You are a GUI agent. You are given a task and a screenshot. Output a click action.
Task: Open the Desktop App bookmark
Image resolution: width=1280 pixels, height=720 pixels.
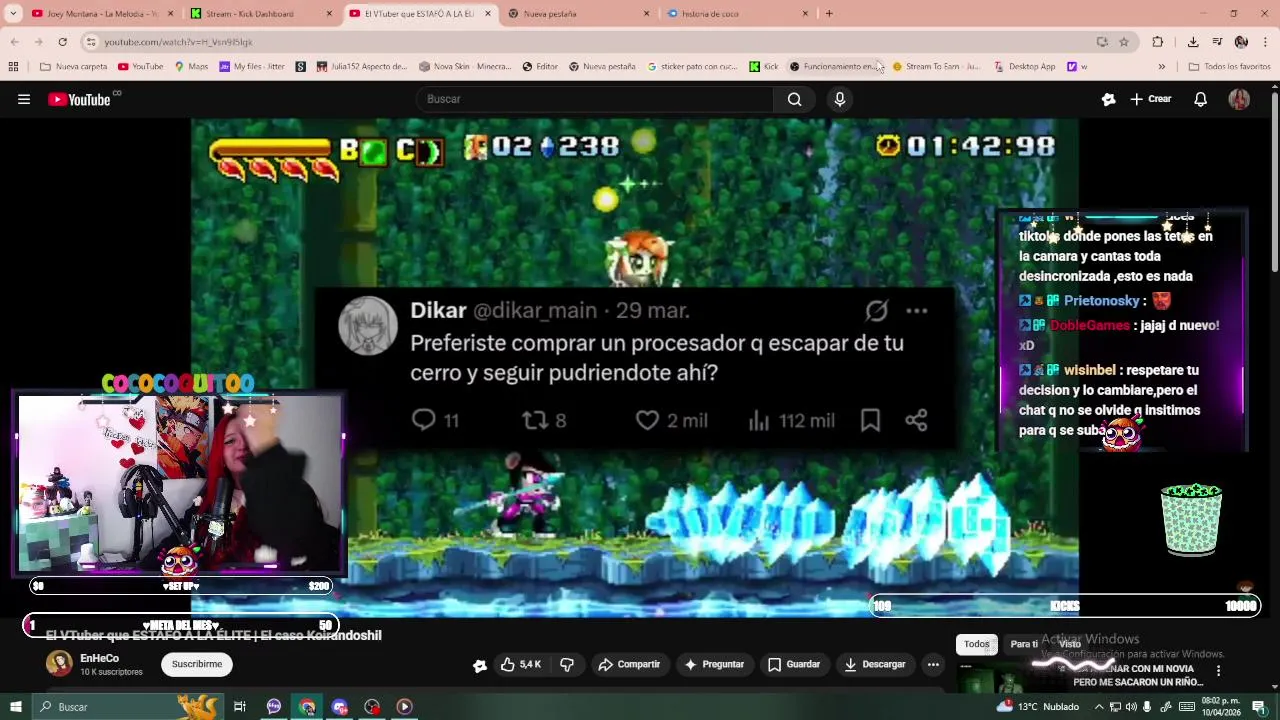pyautogui.click(x=1025, y=67)
